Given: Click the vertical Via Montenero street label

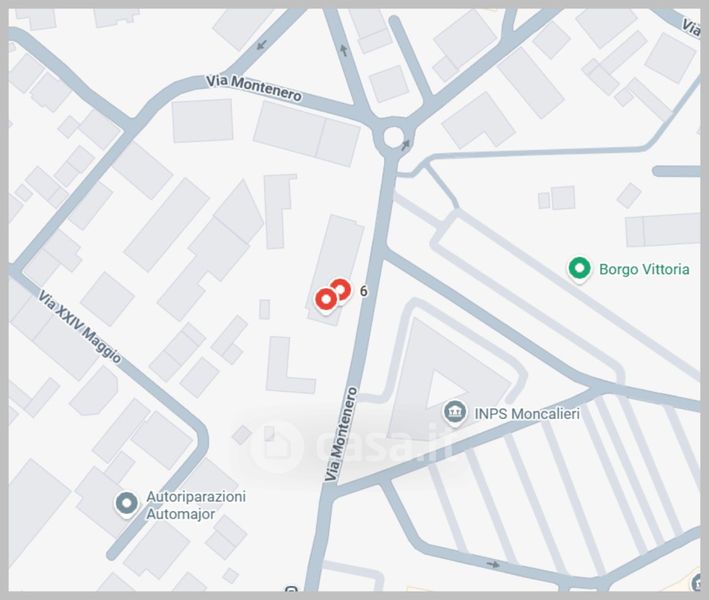Looking at the screenshot, I should pyautogui.click(x=341, y=434).
